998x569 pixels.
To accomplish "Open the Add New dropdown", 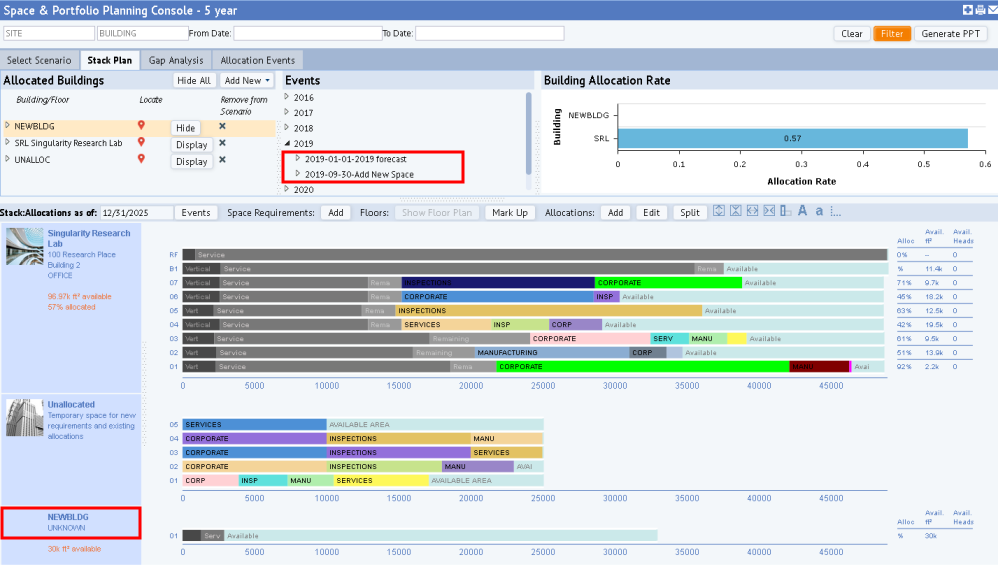I will pyautogui.click(x=247, y=80).
